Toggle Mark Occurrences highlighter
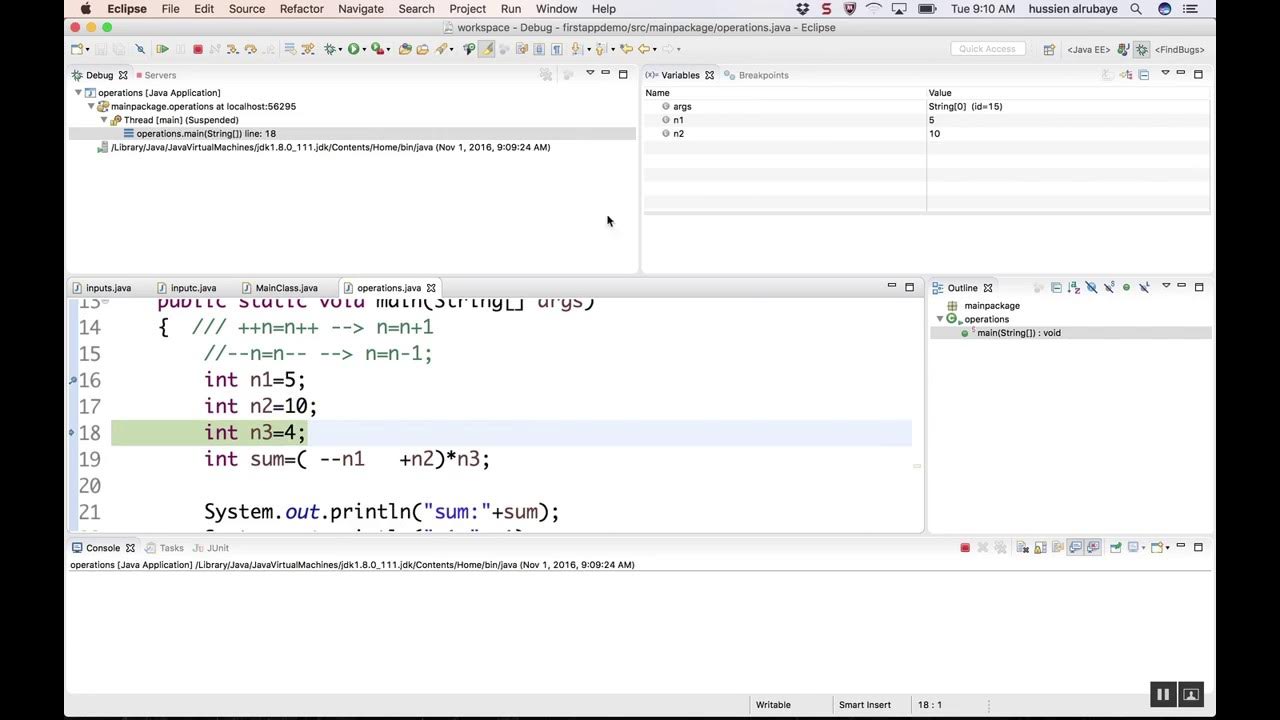Screen dimensions: 1280x720 point(486,49)
